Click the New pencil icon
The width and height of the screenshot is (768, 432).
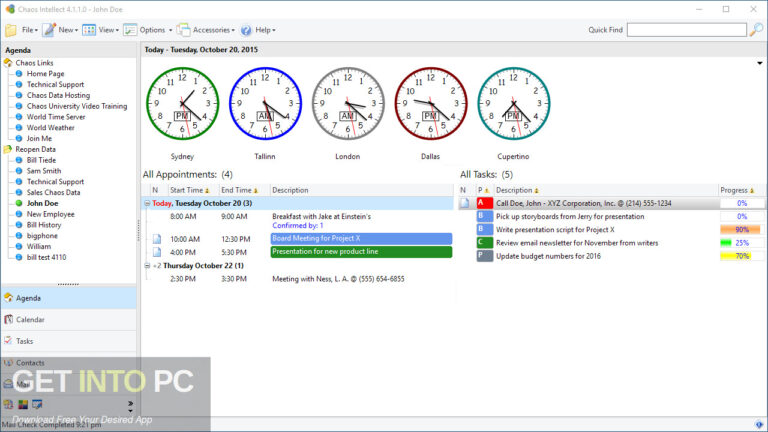click(49, 30)
